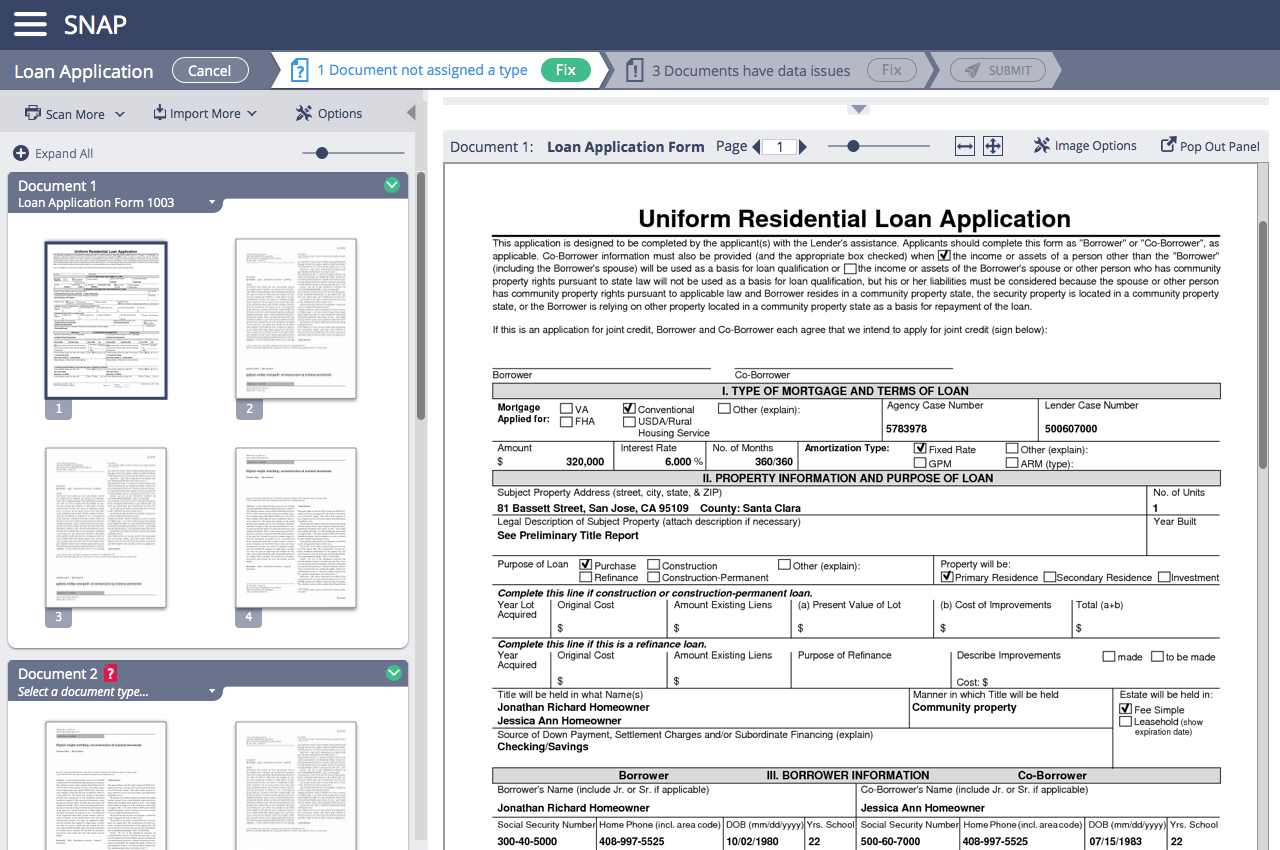Toggle the Conventional mortgage checkbox
The height and width of the screenshot is (850, 1280).
click(629, 409)
